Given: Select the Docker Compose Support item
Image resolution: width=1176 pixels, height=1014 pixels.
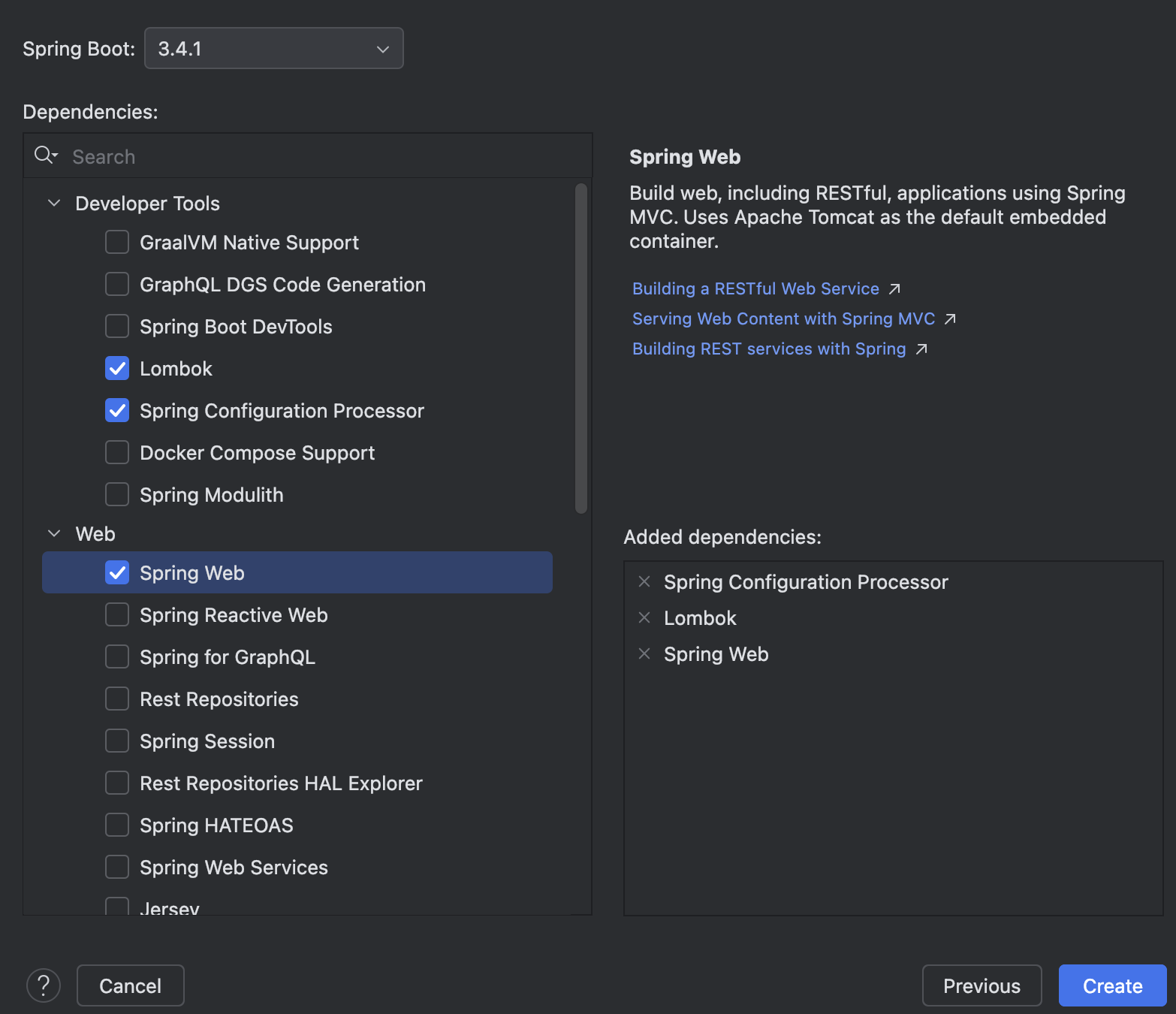Looking at the screenshot, I should (x=257, y=453).
